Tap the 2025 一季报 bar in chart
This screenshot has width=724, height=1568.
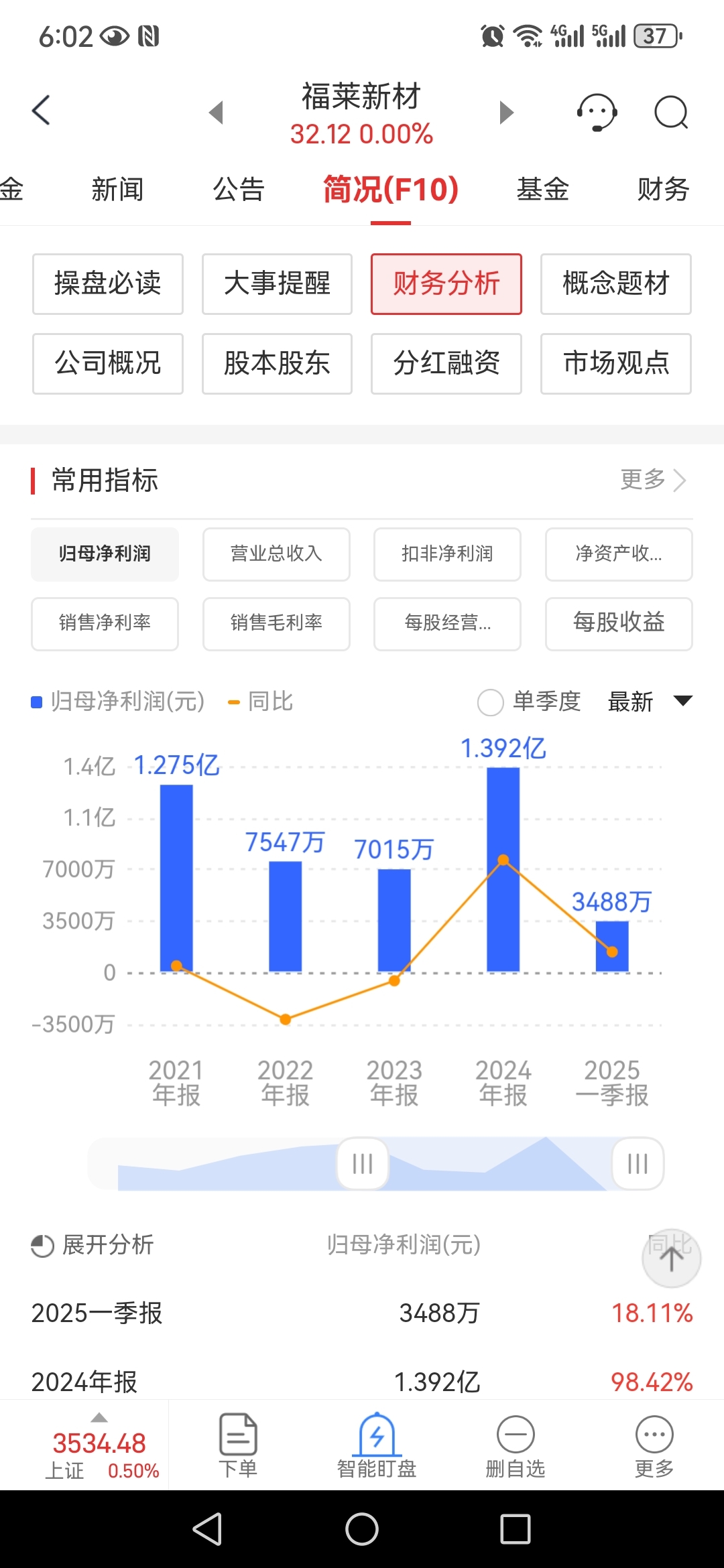(612, 946)
